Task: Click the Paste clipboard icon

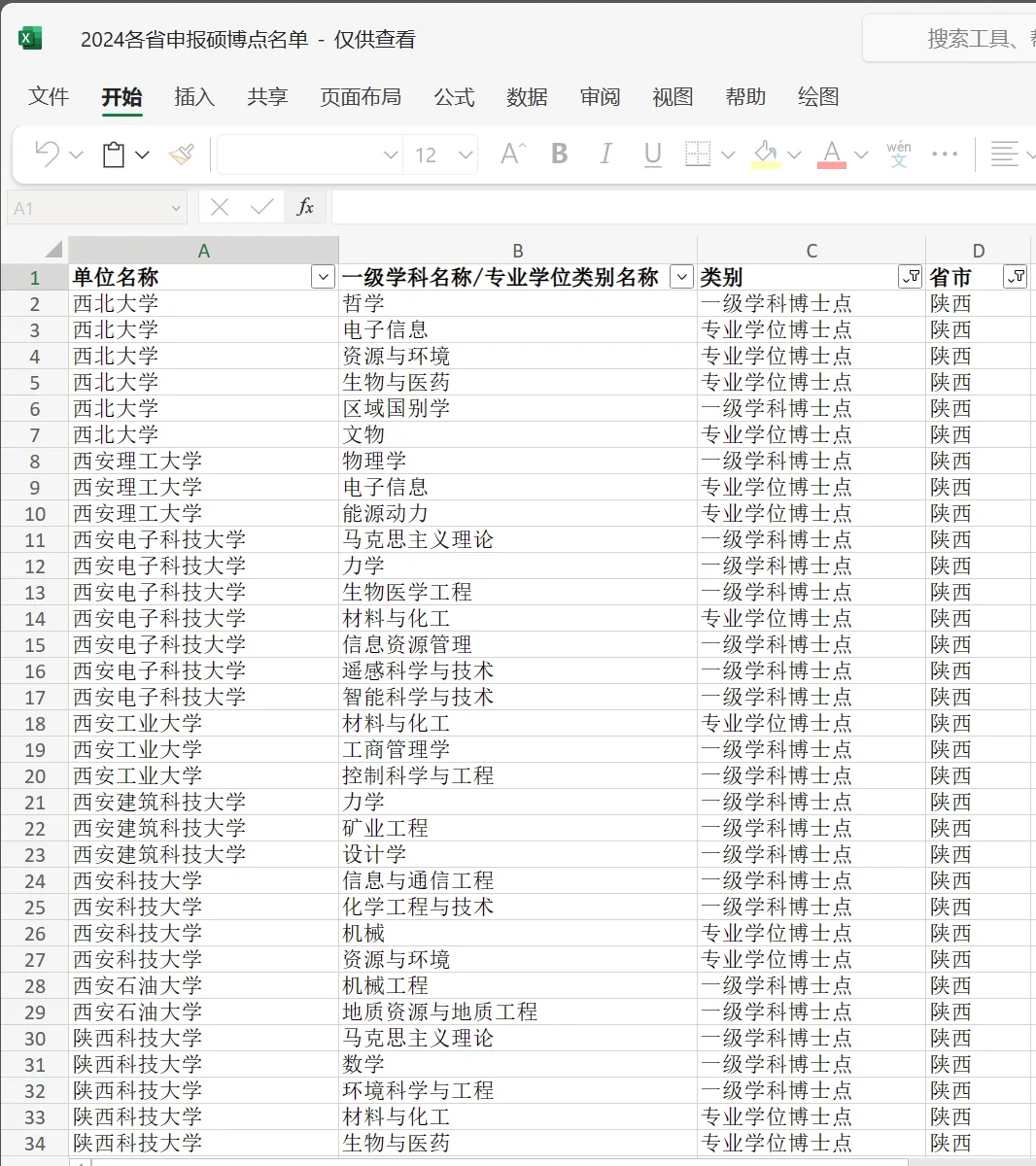Action: (x=114, y=154)
